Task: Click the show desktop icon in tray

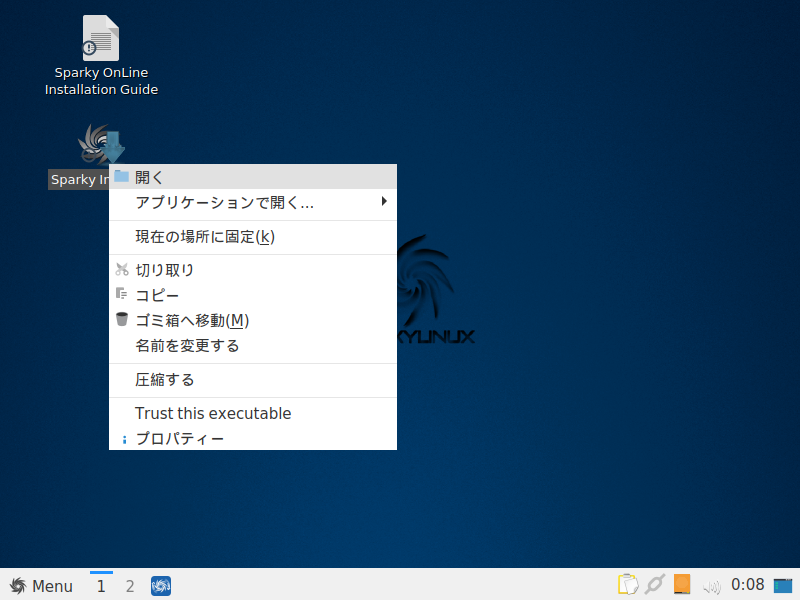Action: point(783,586)
